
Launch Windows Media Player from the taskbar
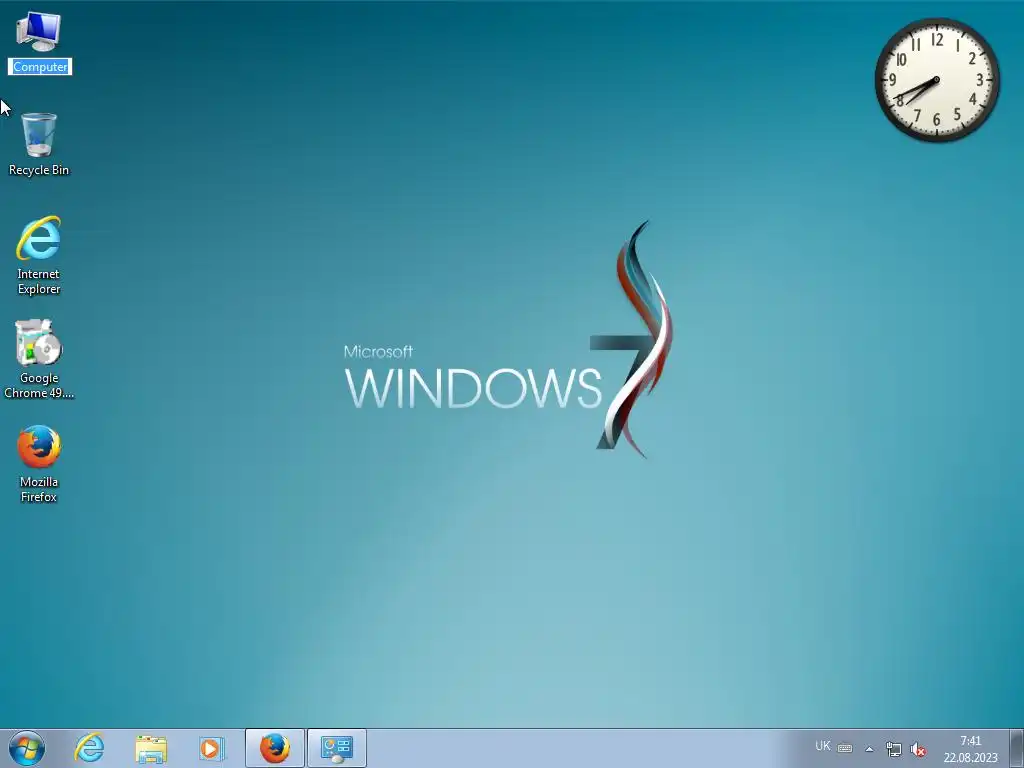point(212,748)
